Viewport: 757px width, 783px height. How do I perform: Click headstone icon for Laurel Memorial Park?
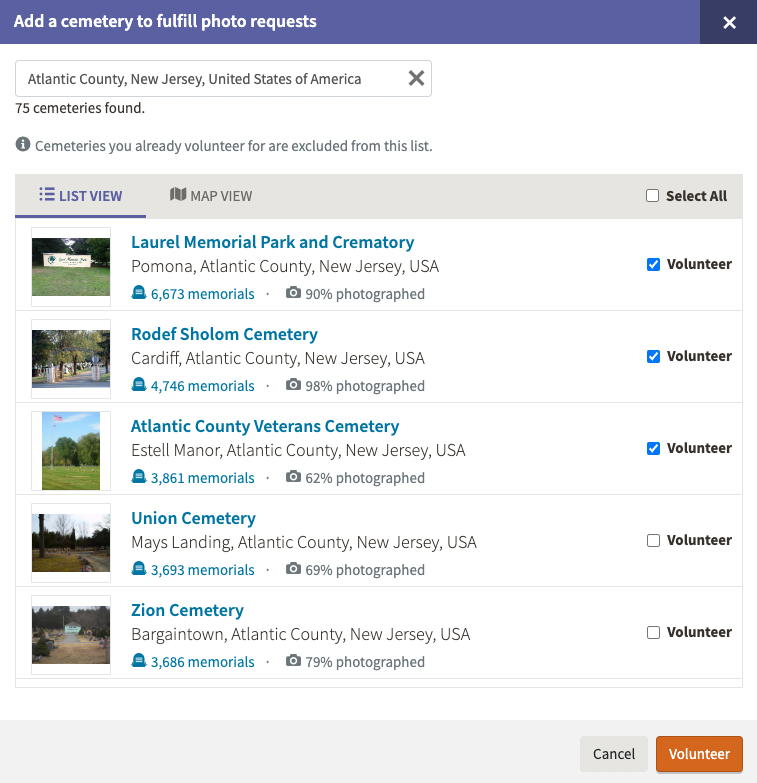click(139, 293)
